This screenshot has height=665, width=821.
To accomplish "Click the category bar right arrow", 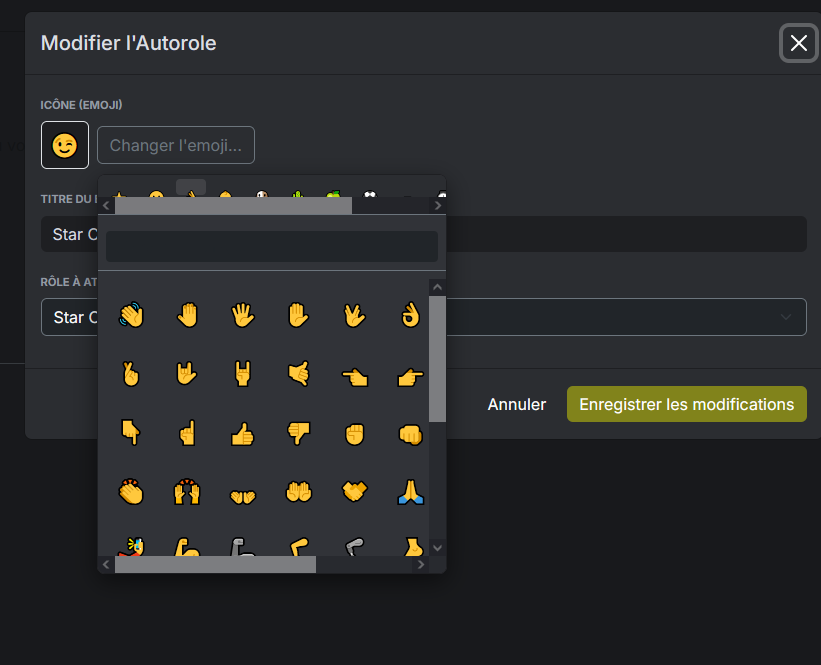I will pyautogui.click(x=438, y=206).
